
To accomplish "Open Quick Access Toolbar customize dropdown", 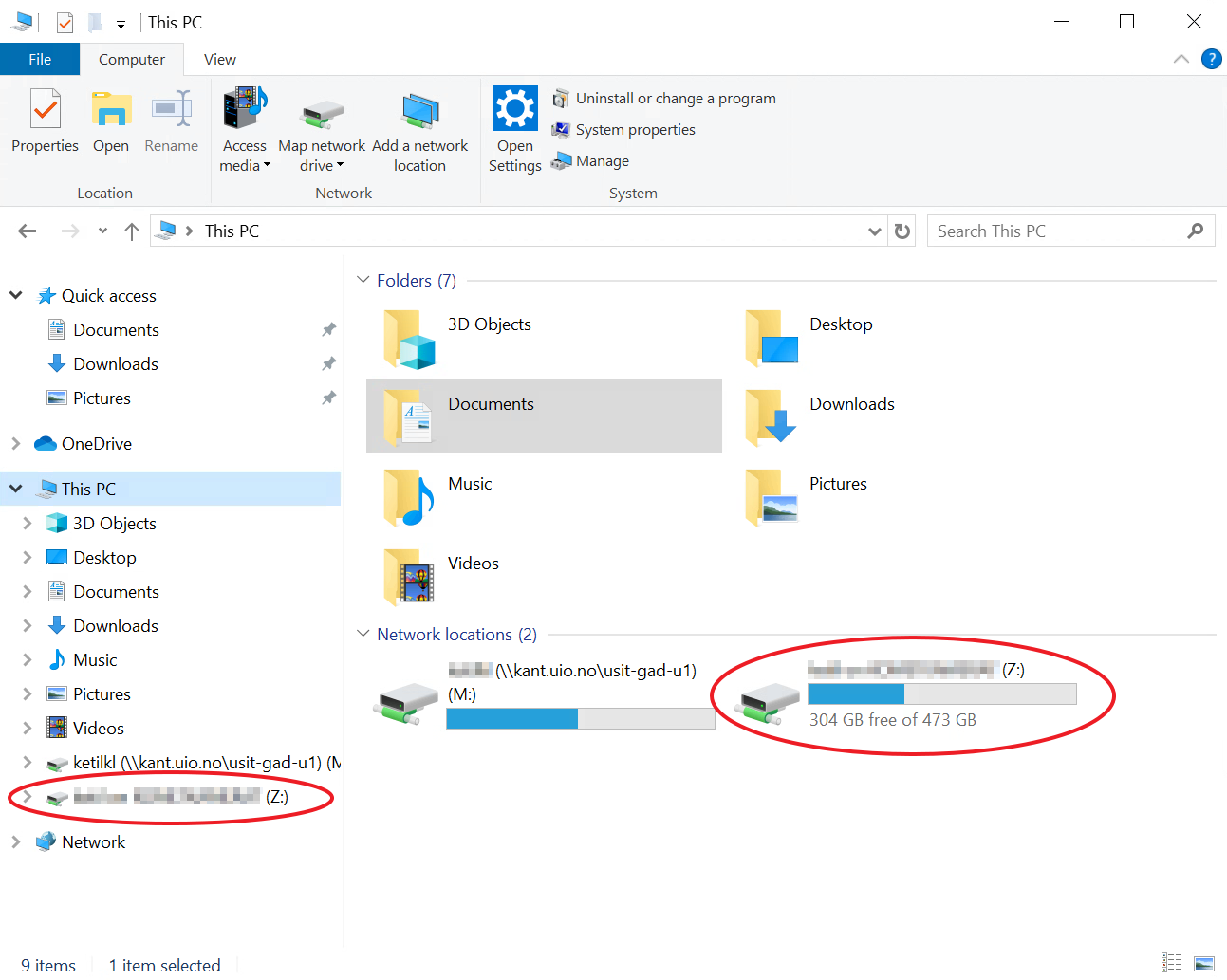I will (x=121, y=23).
